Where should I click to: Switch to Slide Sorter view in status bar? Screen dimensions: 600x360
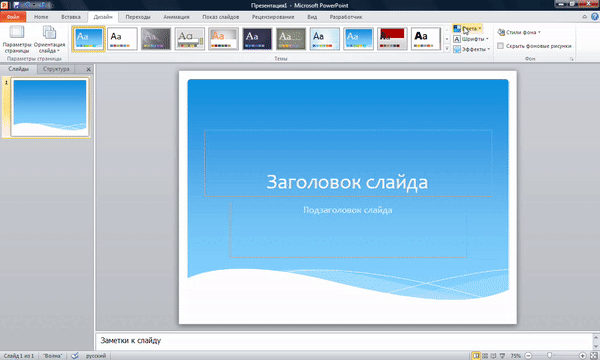tap(485, 356)
